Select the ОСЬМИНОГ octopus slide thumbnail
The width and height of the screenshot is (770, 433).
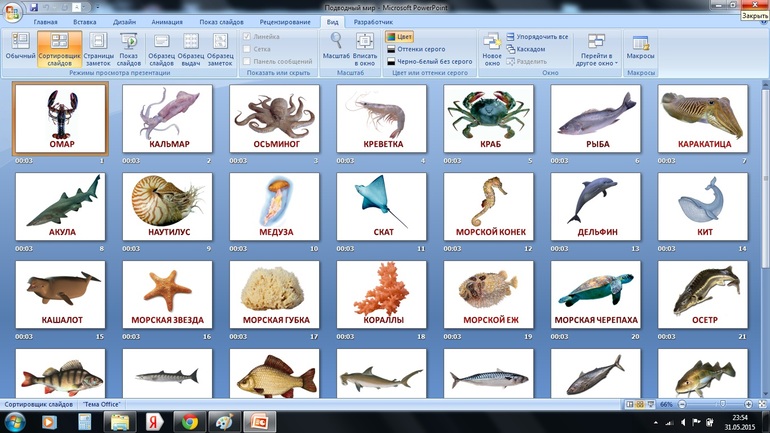[x=274, y=118]
